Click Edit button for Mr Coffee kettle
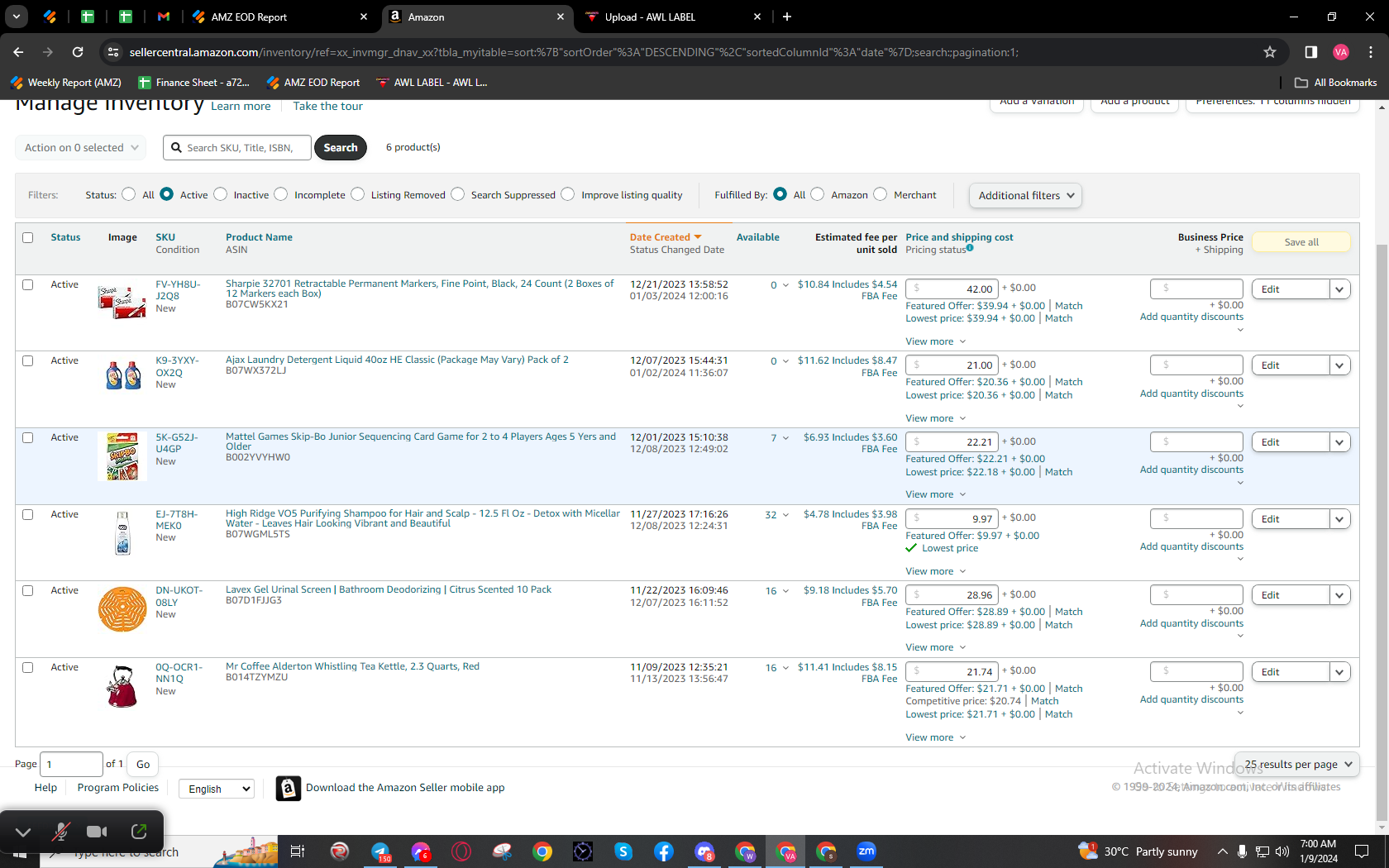The image size is (1389, 868). coord(1291,672)
